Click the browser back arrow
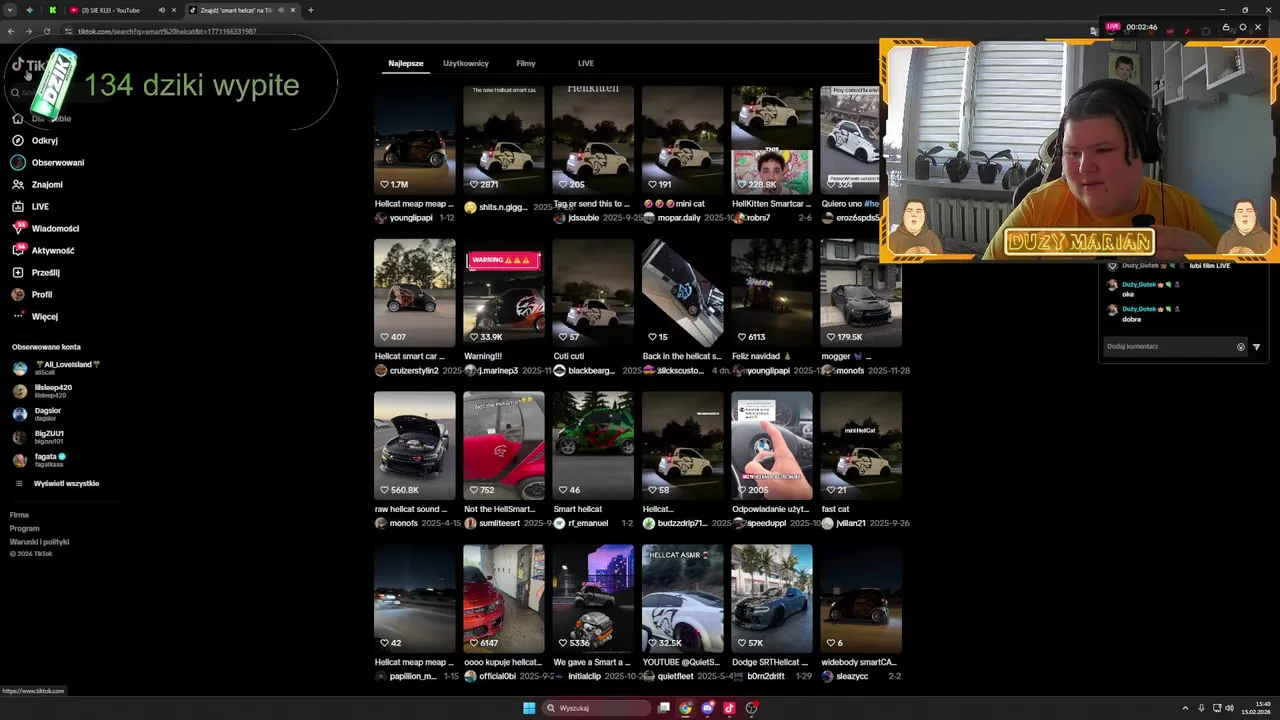 [11, 31]
